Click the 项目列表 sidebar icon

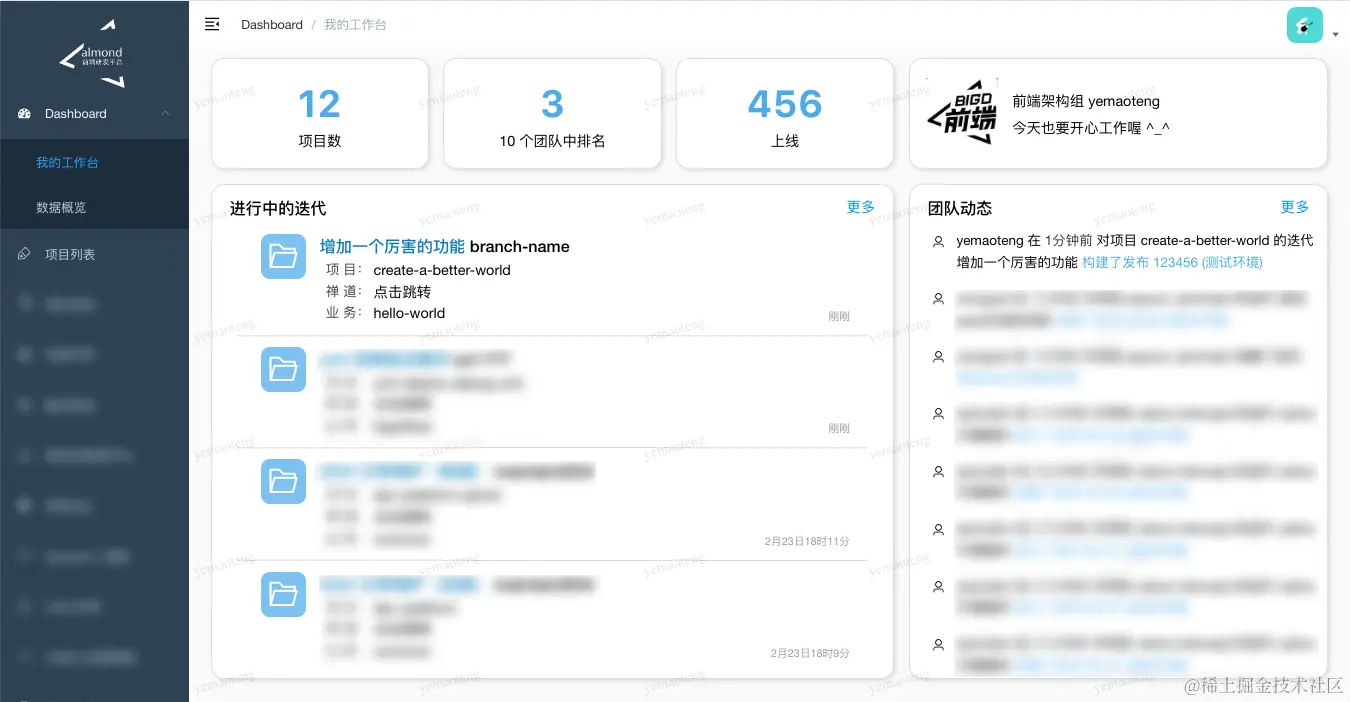(25, 254)
